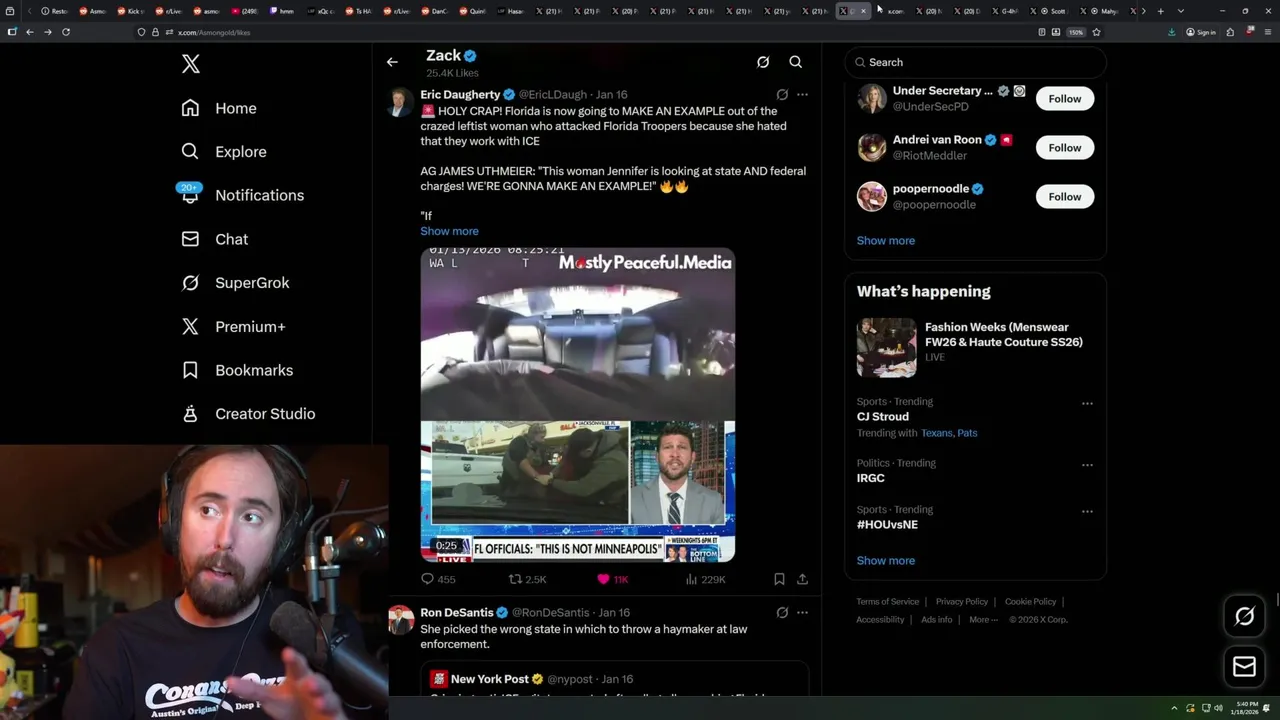Open the quoted New York Post tweet

614,680
